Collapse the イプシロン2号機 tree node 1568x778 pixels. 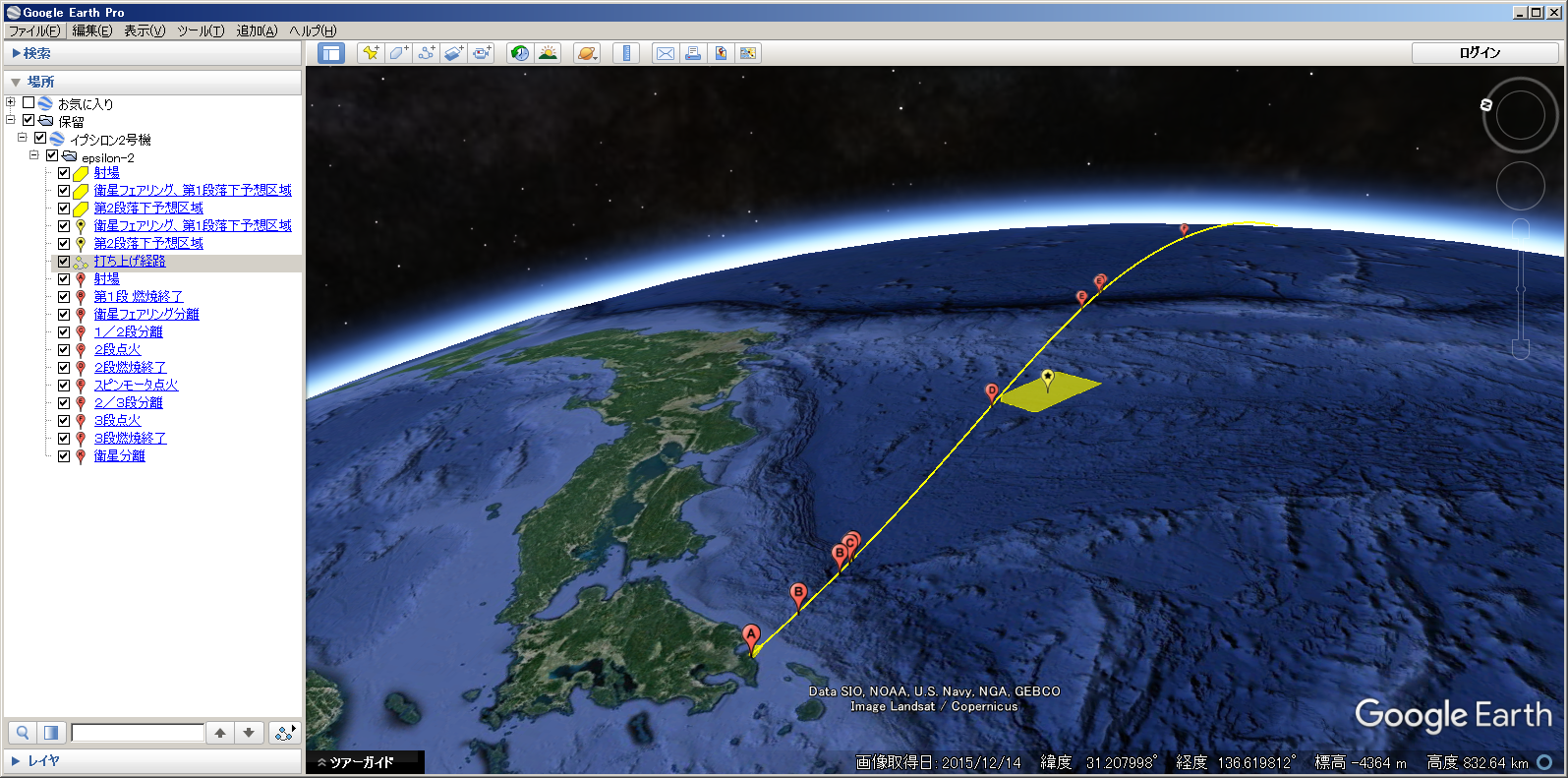(22, 138)
